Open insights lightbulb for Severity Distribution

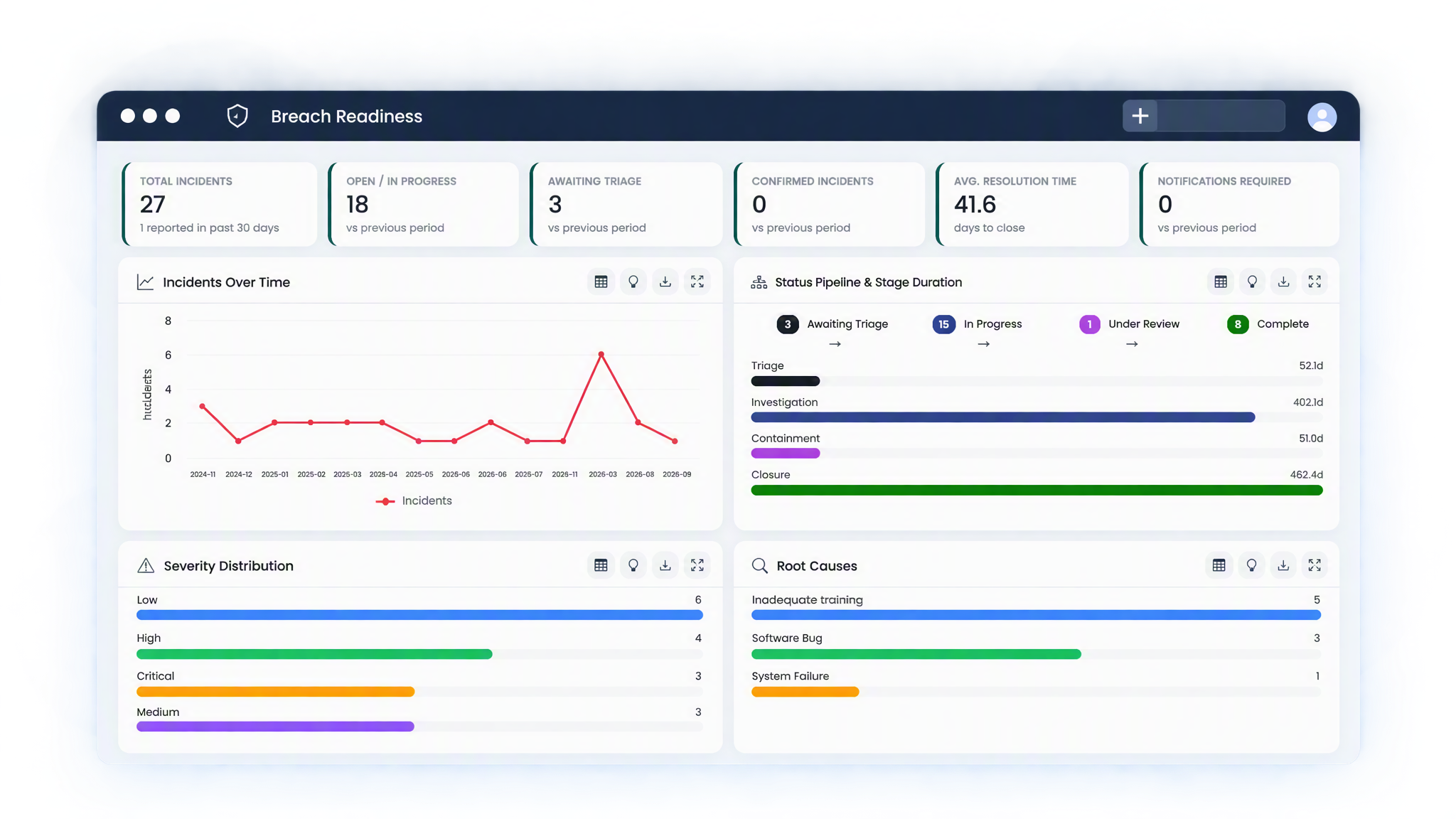pyautogui.click(x=633, y=565)
